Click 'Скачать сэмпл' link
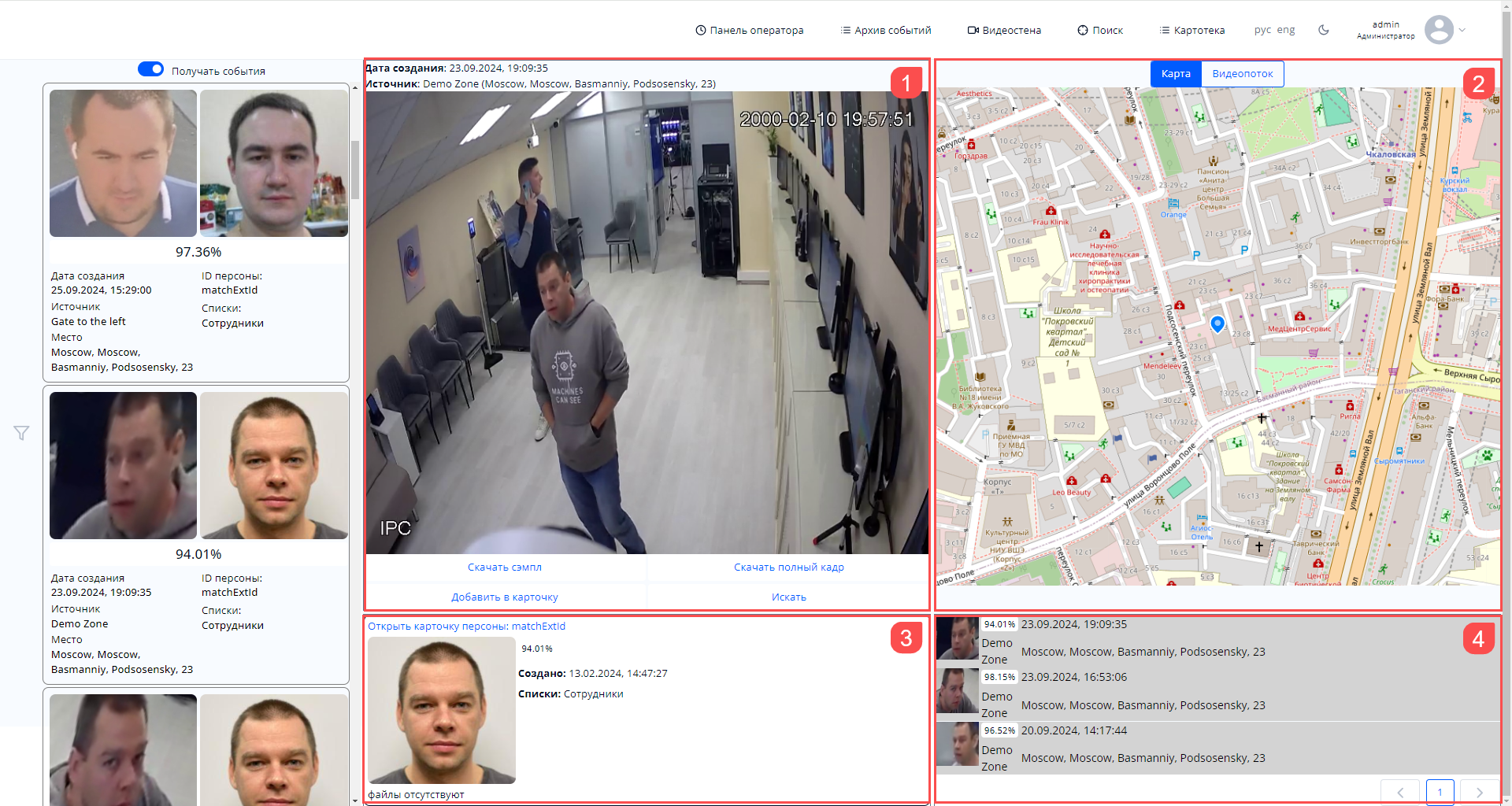Image resolution: width=1512 pixels, height=806 pixels. [x=505, y=567]
